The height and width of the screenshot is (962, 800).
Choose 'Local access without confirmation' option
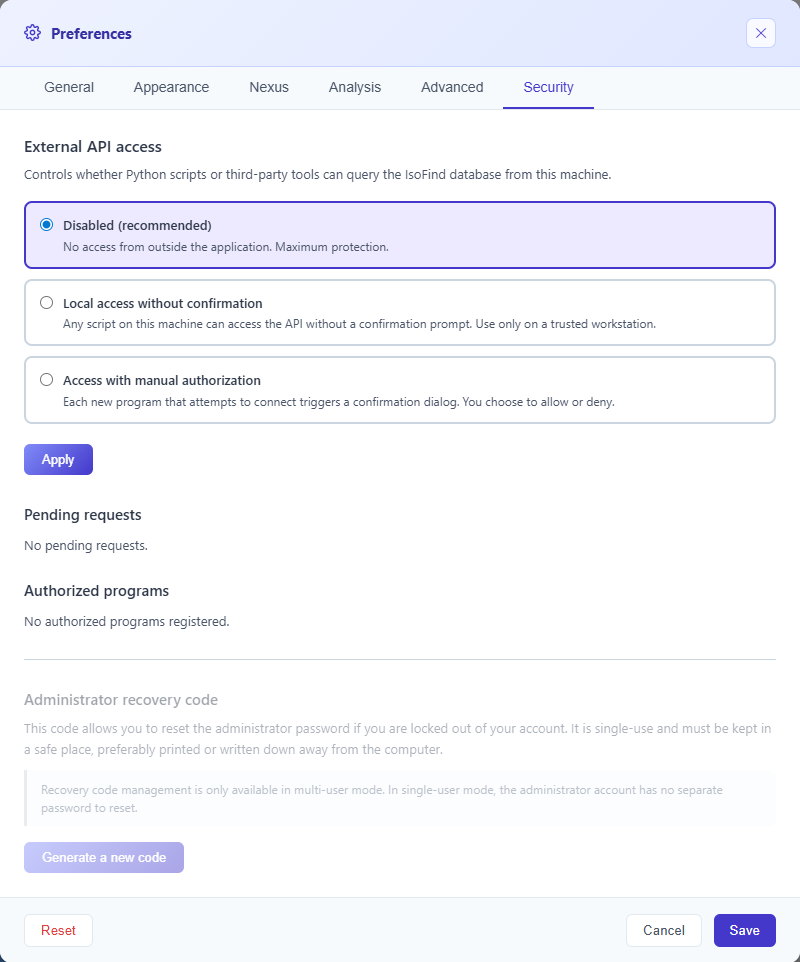tap(46, 302)
